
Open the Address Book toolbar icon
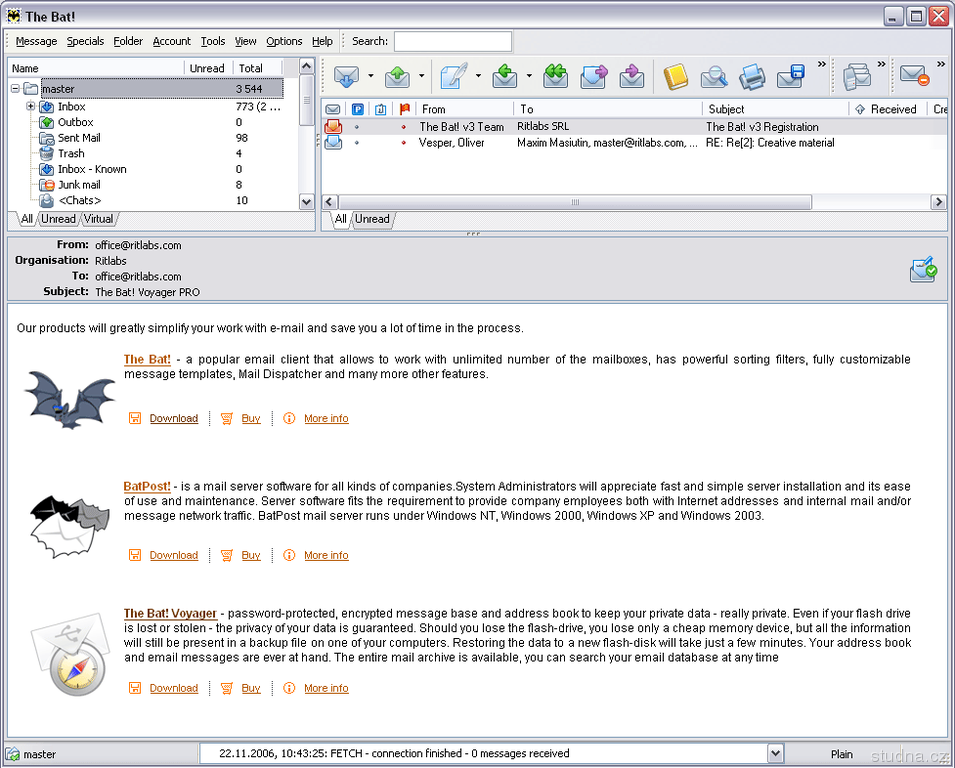click(676, 77)
